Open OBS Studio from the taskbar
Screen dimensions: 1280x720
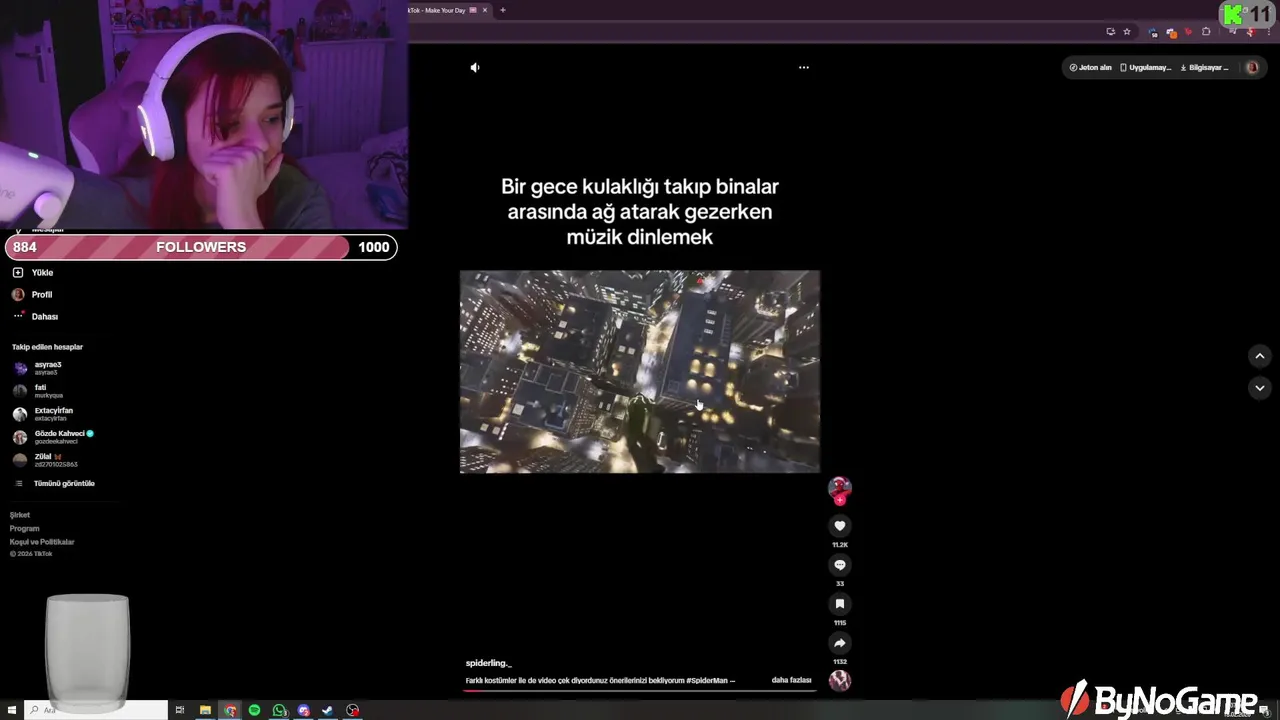tap(352, 710)
